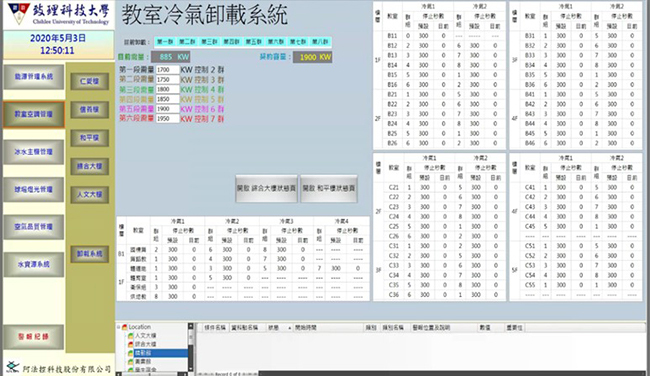The width and height of the screenshot is (650, 376).
Task: Click the Location root folder icon
Action: tap(124, 327)
